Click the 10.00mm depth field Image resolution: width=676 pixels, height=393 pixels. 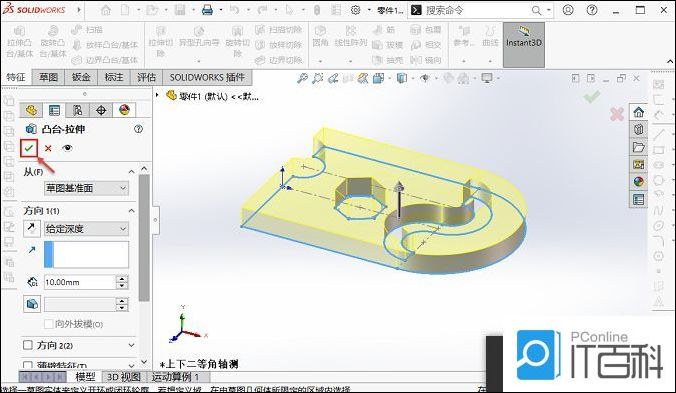[x=80, y=282]
